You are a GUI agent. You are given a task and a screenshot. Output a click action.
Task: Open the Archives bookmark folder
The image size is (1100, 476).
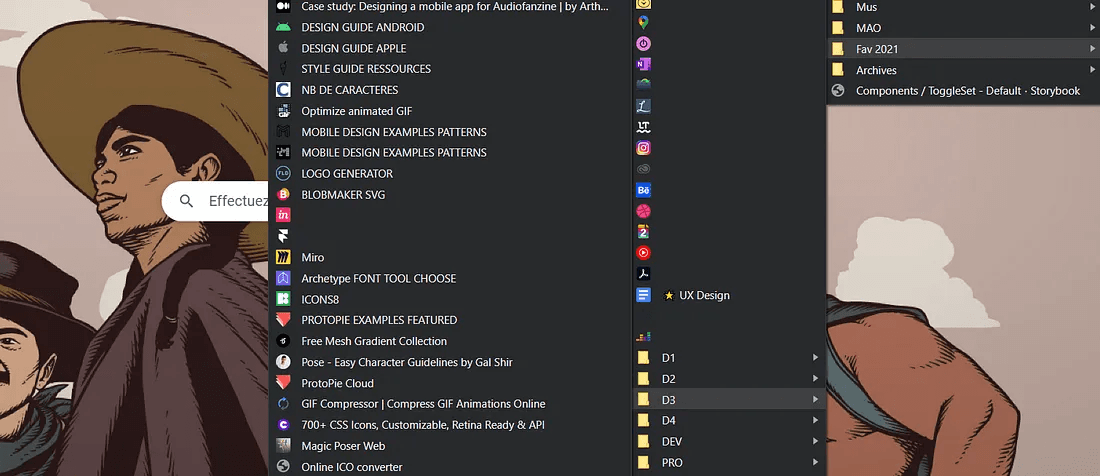pyautogui.click(x=963, y=70)
